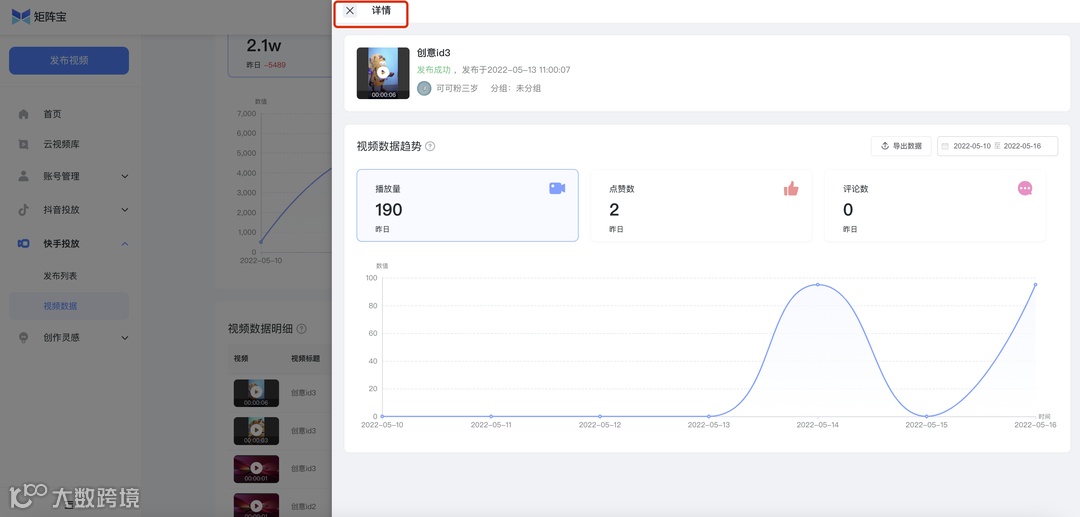Click the chart data point at 2022-05-13
Image resolution: width=1080 pixels, height=517 pixels.
(x=709, y=416)
